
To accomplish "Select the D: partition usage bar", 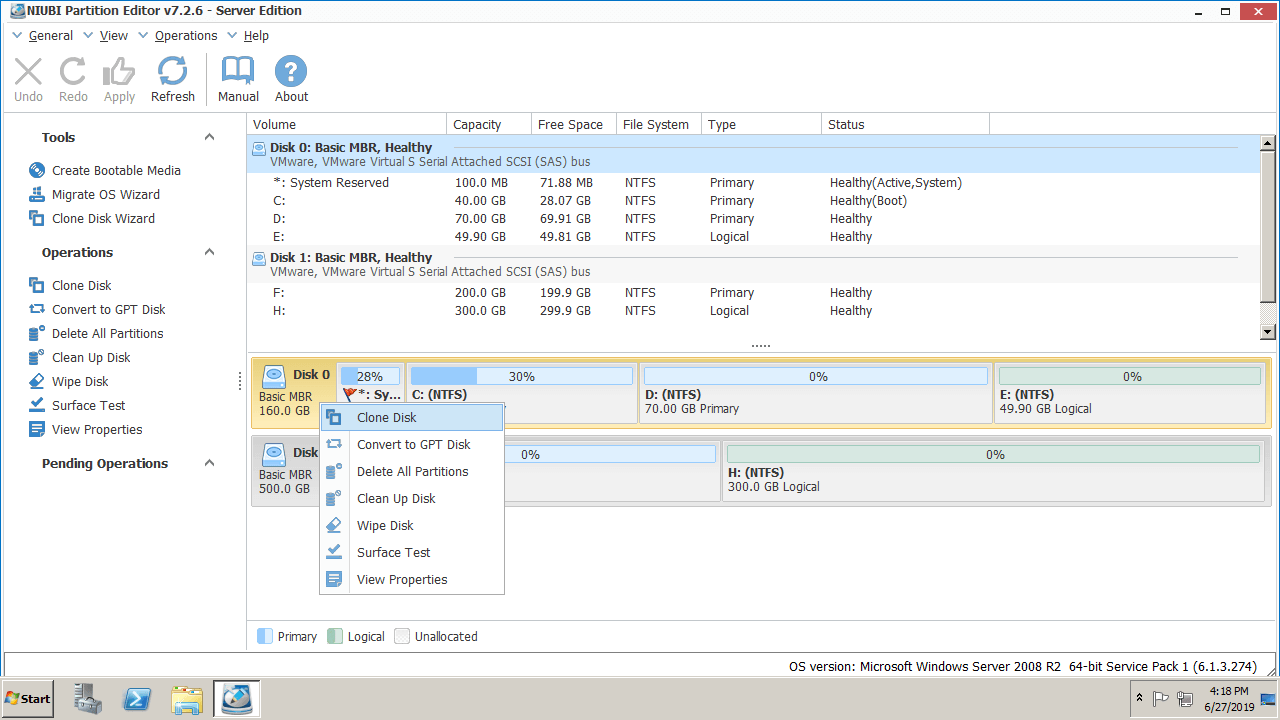I will click(x=815, y=377).
